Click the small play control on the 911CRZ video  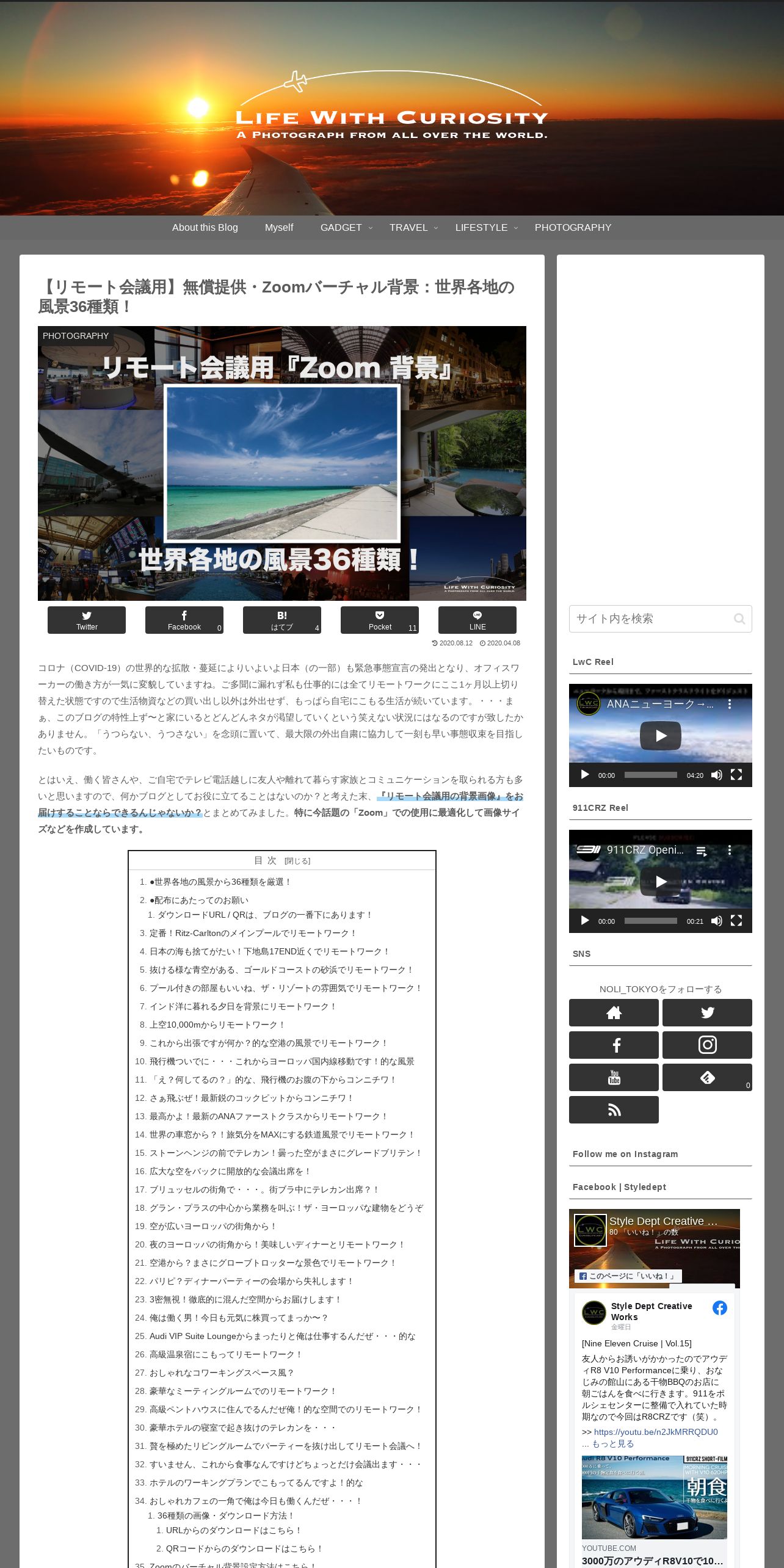(x=585, y=921)
